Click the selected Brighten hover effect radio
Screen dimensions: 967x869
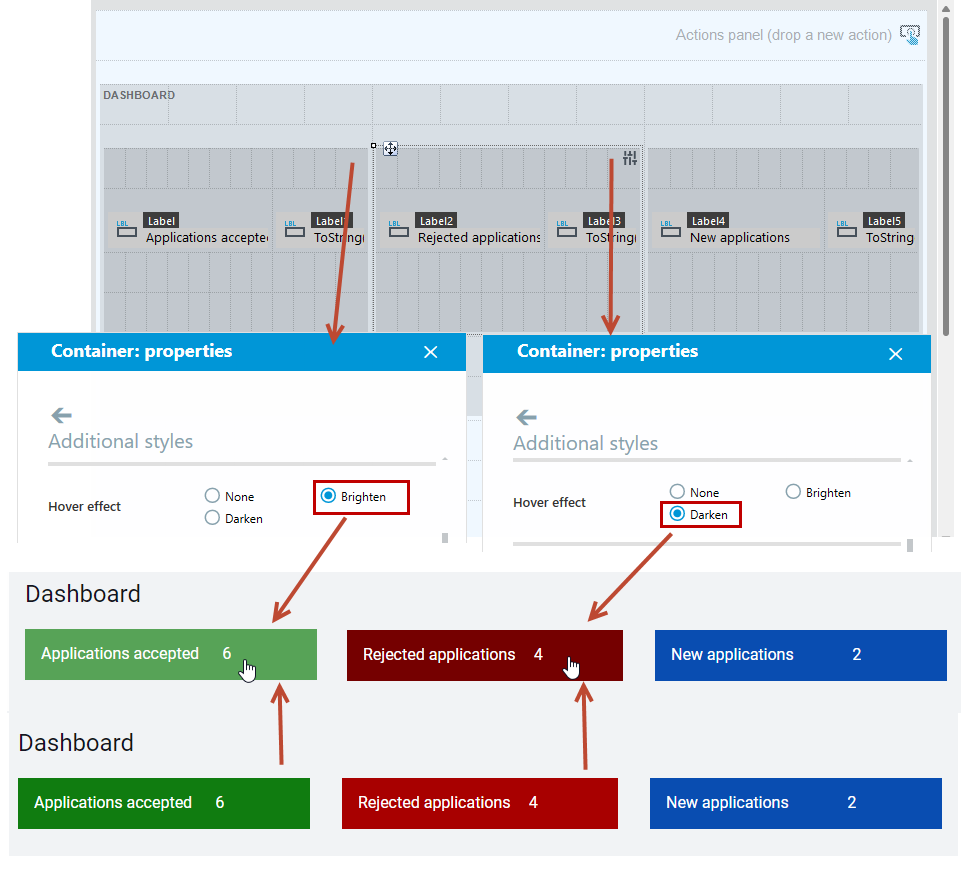coord(328,496)
